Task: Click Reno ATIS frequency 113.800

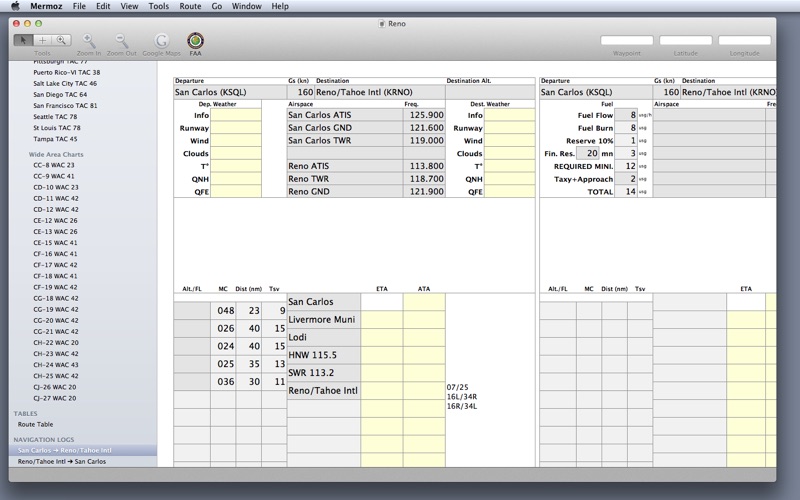Action: click(424, 166)
